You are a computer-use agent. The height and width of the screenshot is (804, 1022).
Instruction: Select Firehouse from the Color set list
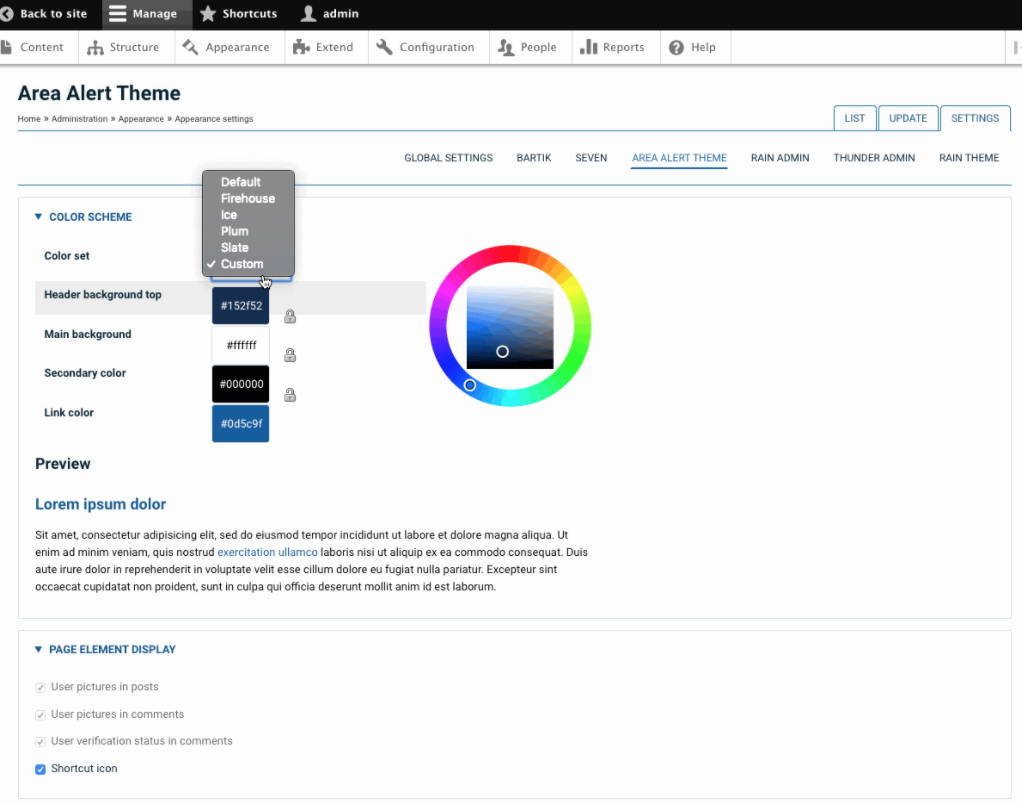click(x=247, y=198)
